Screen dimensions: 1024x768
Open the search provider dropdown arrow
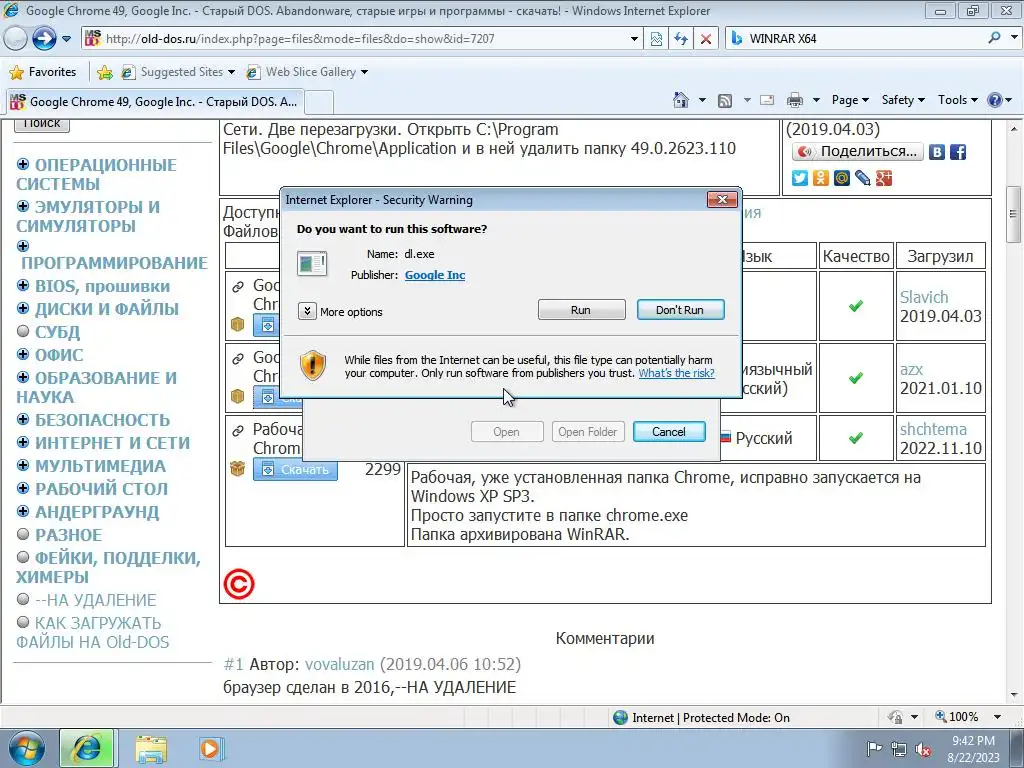[1015, 38]
